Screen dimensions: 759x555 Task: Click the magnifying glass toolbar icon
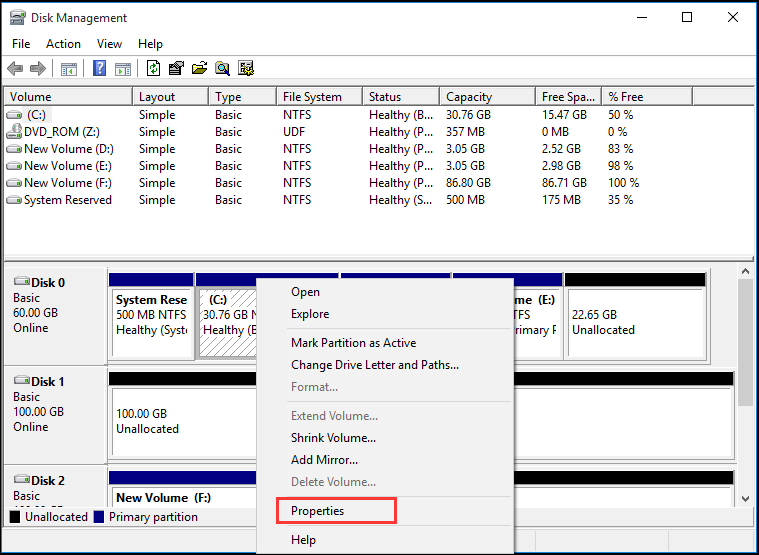(x=222, y=69)
